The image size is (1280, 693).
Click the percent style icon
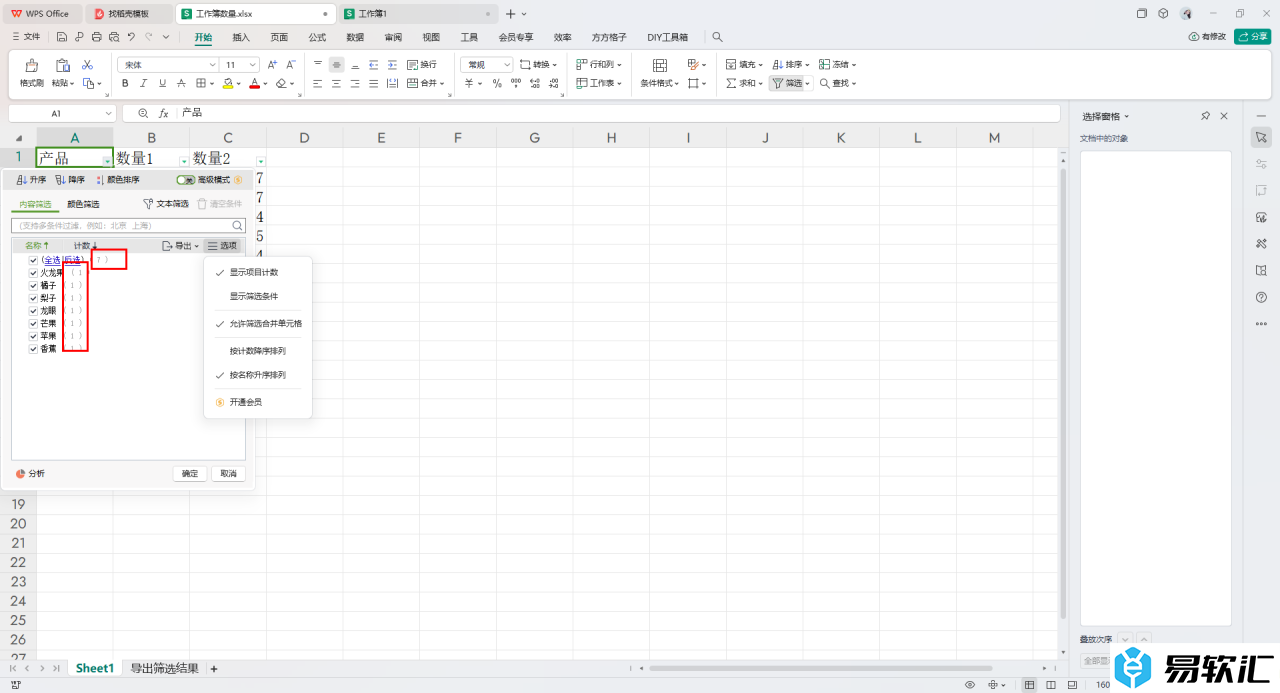pyautogui.click(x=497, y=84)
